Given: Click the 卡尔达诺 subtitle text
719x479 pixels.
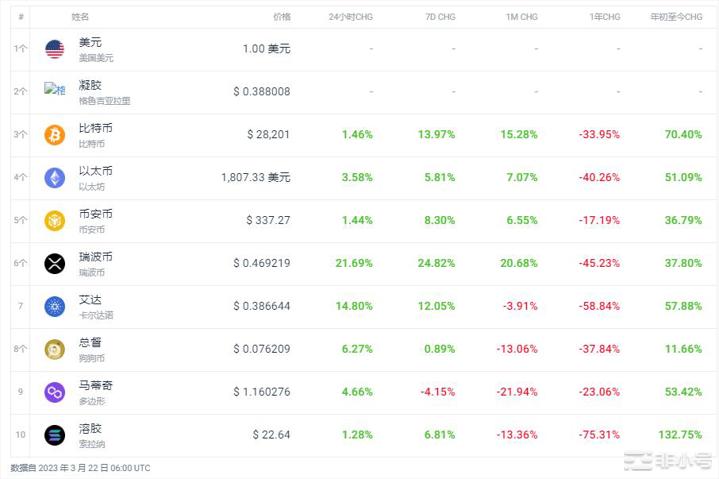Looking at the screenshot, I should coord(96,315).
